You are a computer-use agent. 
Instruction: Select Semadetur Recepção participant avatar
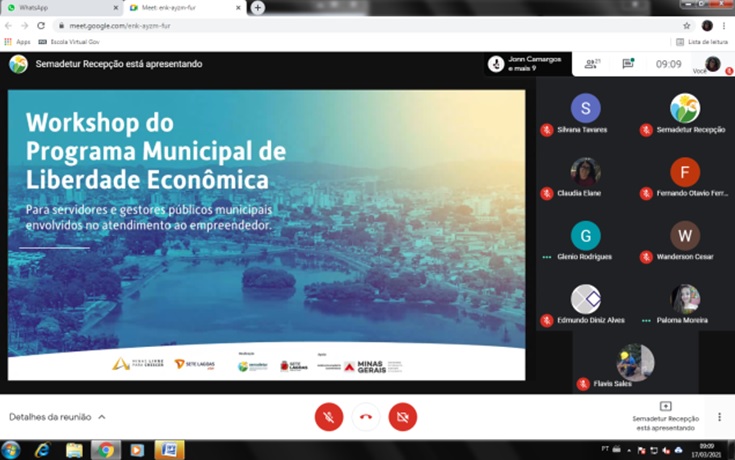[685, 108]
